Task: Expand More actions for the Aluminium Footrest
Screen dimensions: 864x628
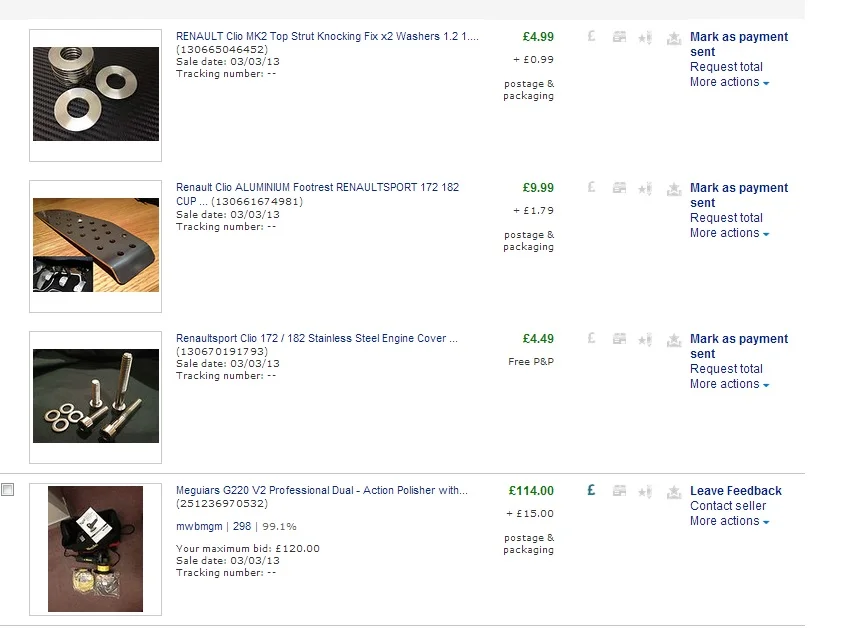Action: (730, 233)
